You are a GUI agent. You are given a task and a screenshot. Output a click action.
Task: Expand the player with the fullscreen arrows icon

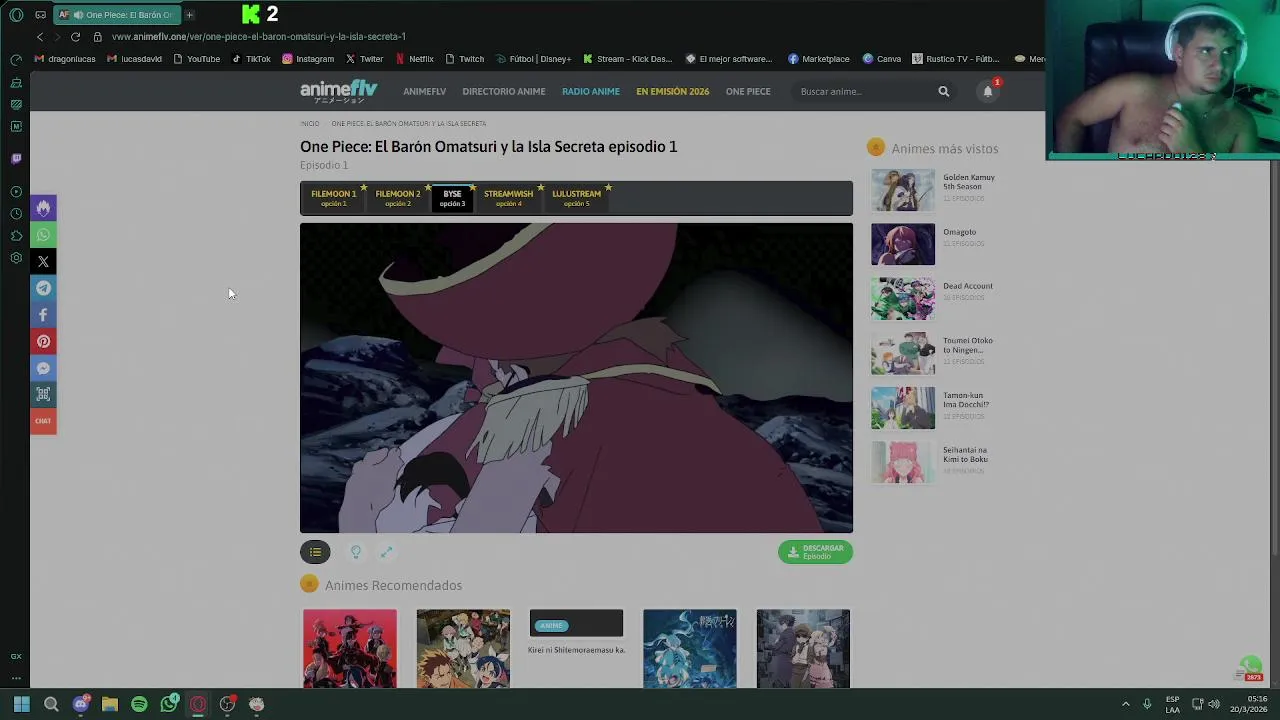tap(386, 552)
